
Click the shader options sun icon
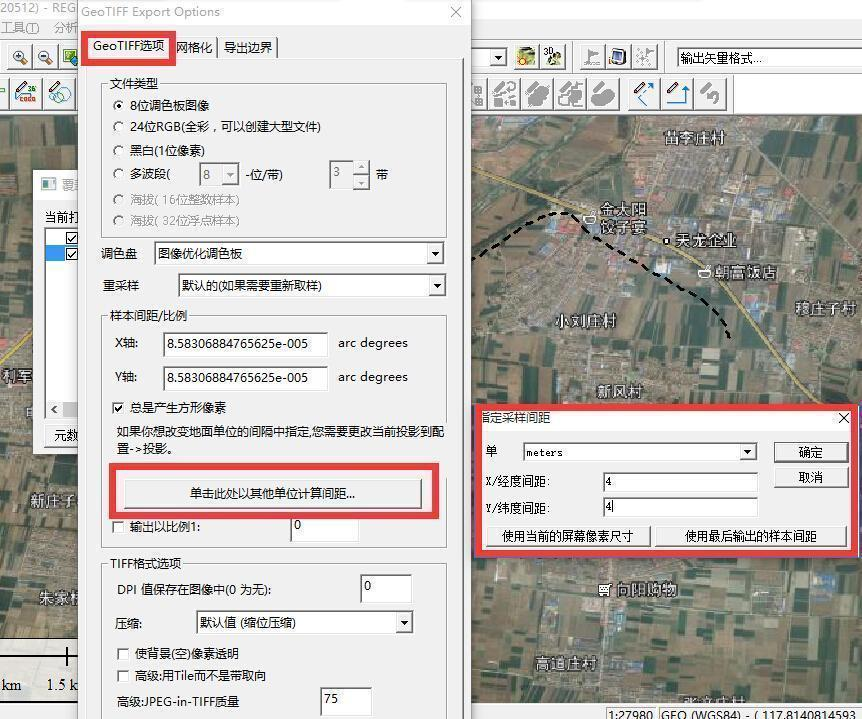click(x=526, y=55)
